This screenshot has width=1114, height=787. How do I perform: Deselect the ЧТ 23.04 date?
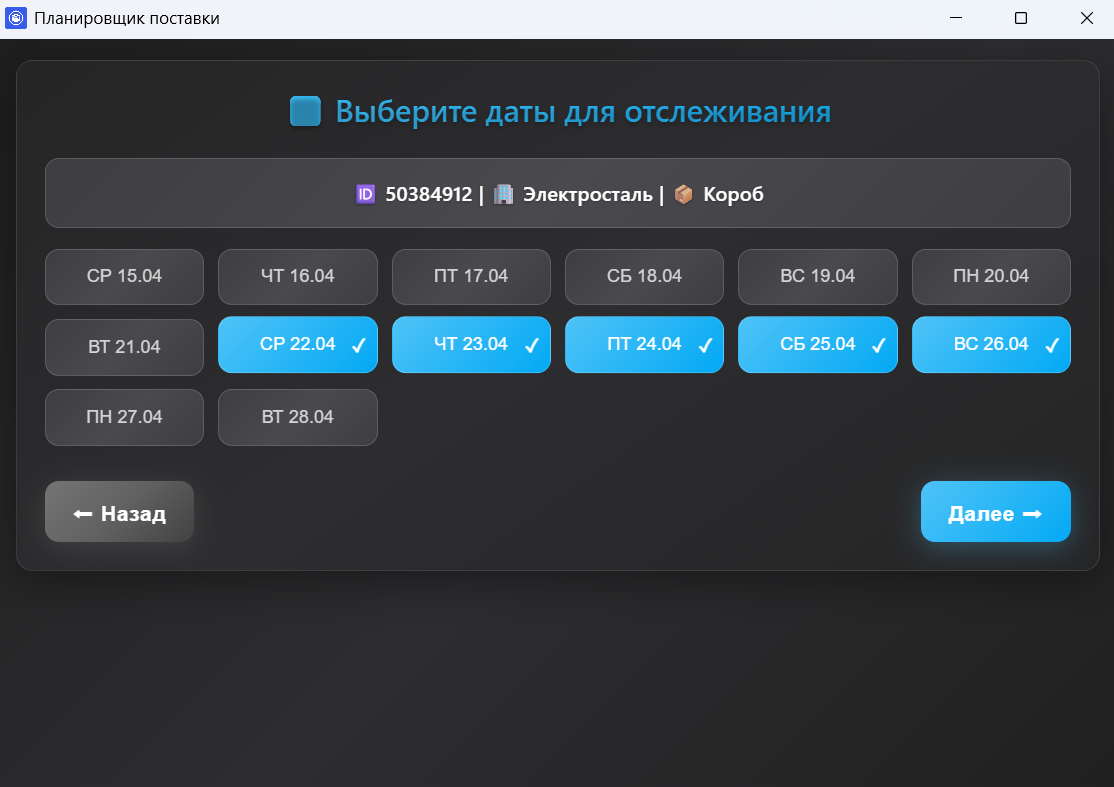(x=471, y=344)
